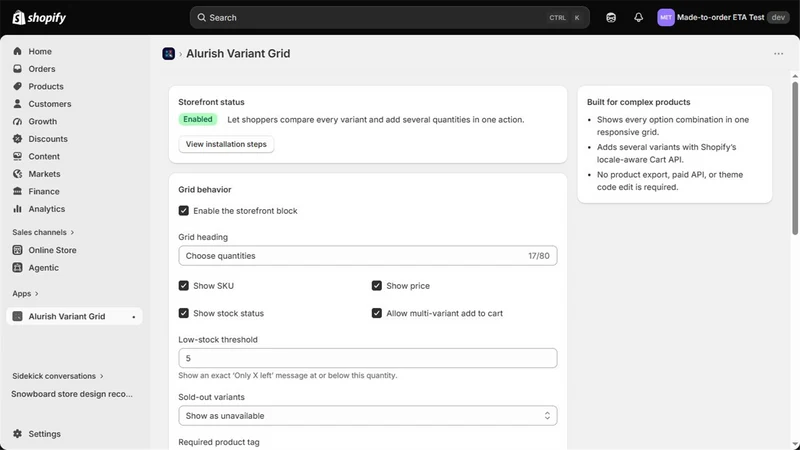Screen dimensions: 800x450
Task: Click the Discounts badge icon
Action: coord(17,139)
